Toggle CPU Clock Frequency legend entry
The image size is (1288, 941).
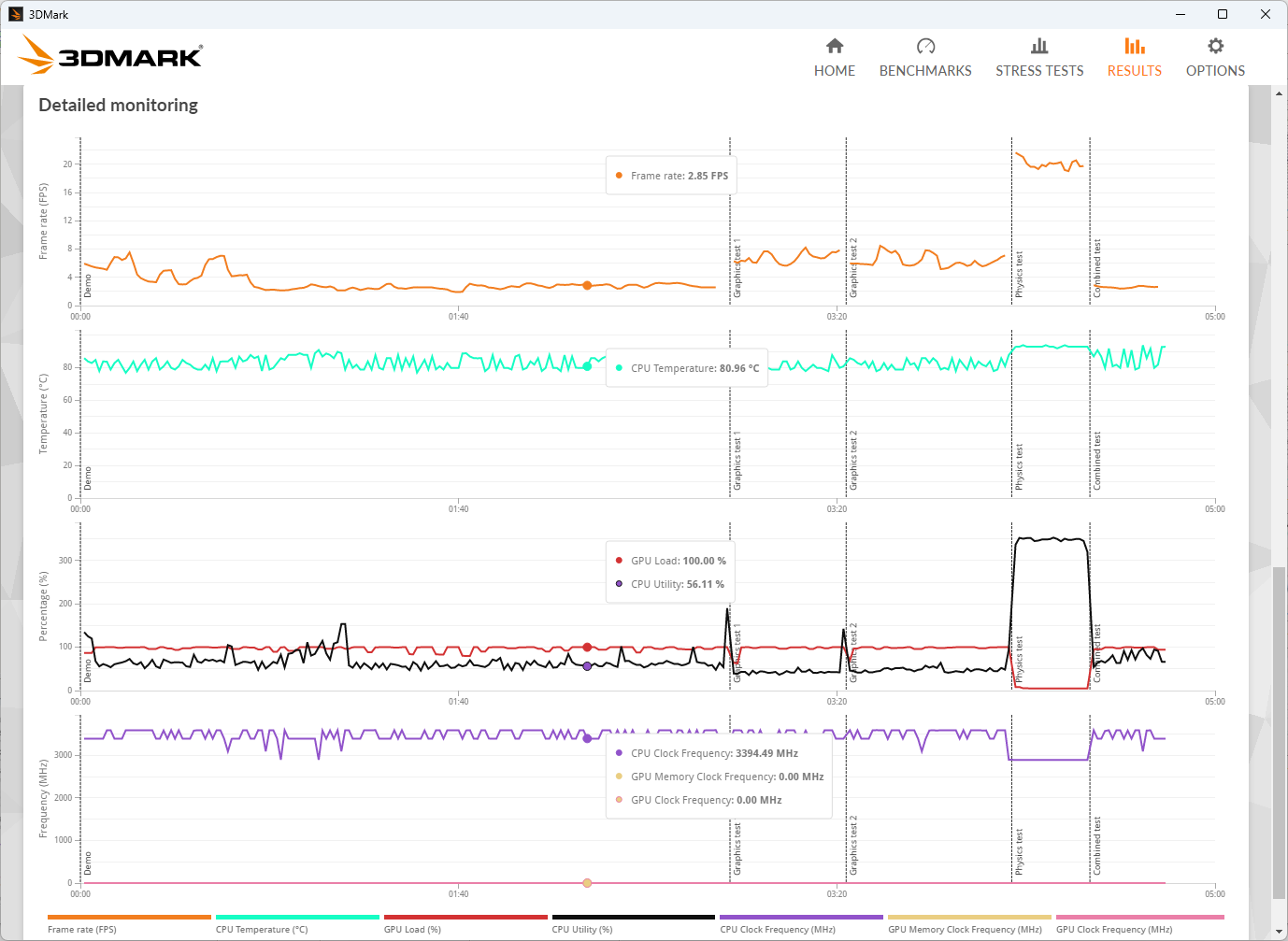pyautogui.click(x=778, y=929)
